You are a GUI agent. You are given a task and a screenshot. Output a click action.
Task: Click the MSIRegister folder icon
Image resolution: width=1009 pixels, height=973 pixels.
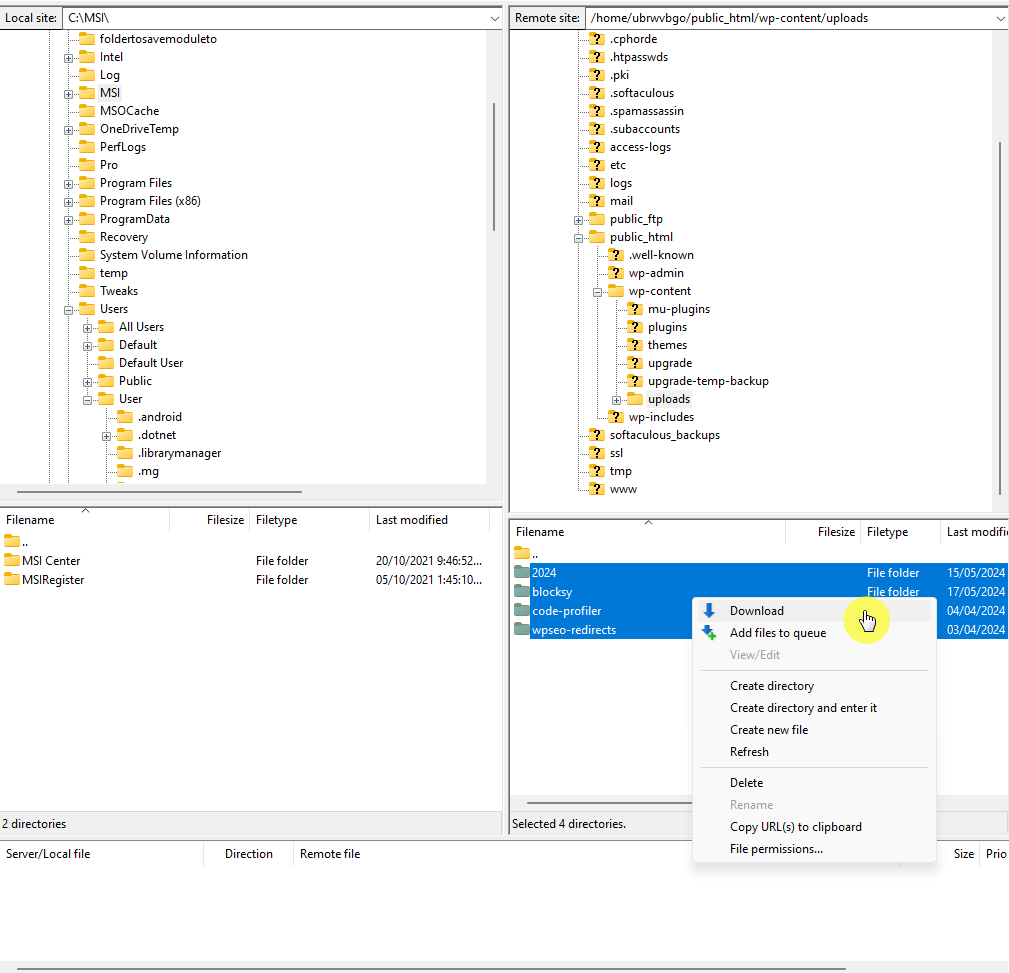pyautogui.click(x=12, y=579)
